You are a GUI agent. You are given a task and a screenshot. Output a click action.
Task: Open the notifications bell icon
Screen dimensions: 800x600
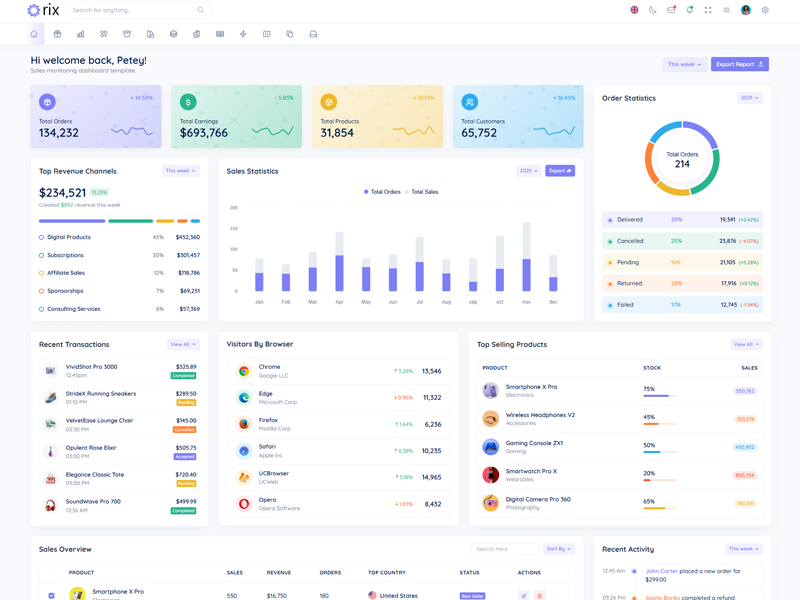tap(690, 10)
